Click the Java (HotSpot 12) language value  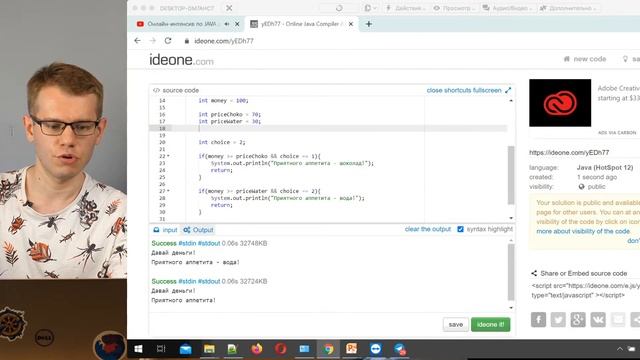point(604,168)
